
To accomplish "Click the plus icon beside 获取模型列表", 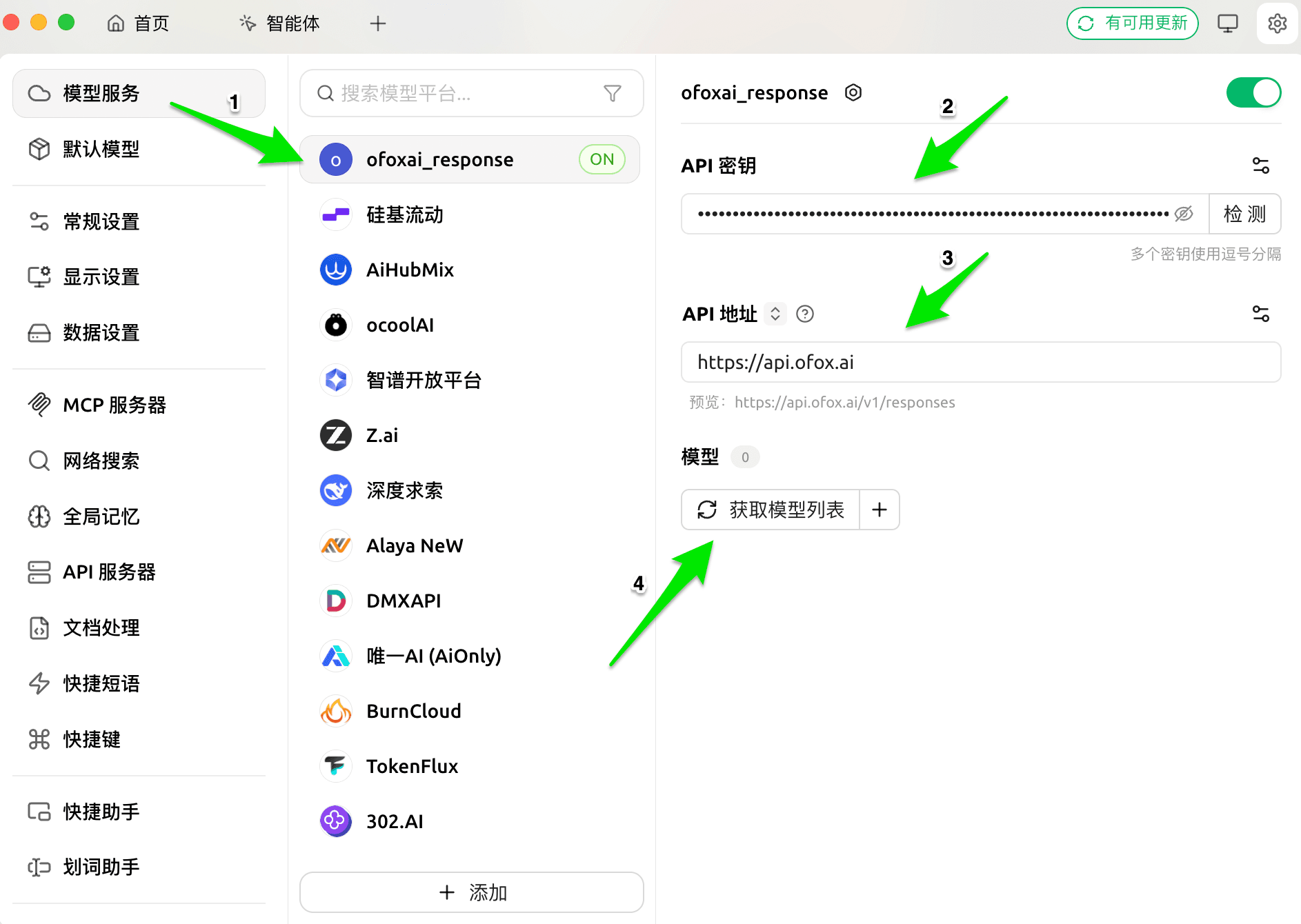I will (880, 510).
